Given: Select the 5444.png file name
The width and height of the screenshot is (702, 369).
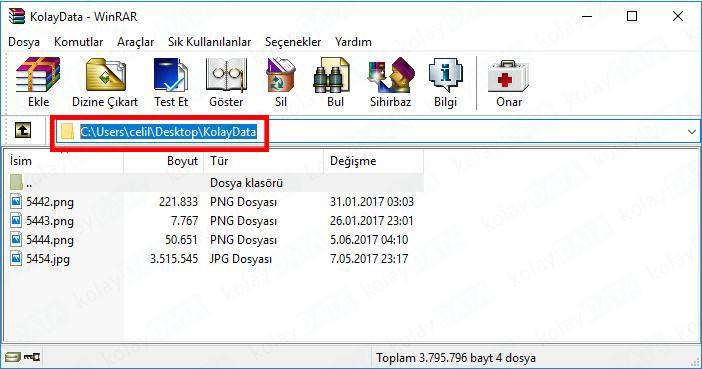Looking at the screenshot, I should click(50, 240).
